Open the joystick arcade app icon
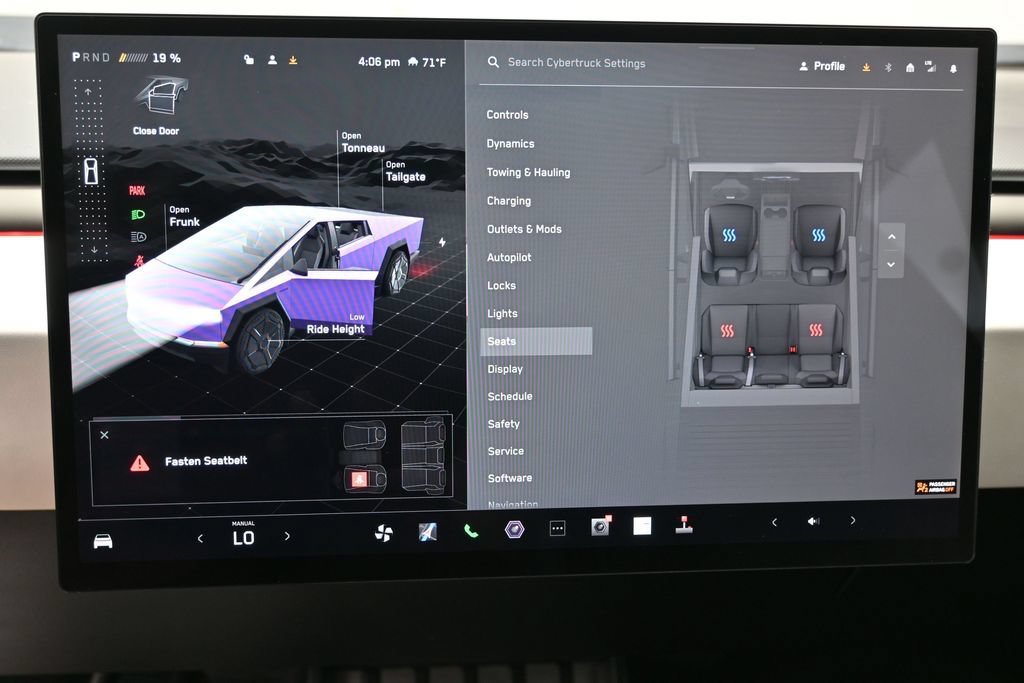The height and width of the screenshot is (683, 1024). (x=684, y=524)
